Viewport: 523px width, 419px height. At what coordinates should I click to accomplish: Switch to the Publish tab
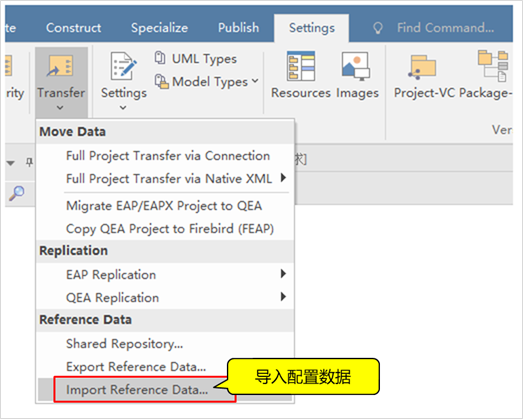(238, 28)
